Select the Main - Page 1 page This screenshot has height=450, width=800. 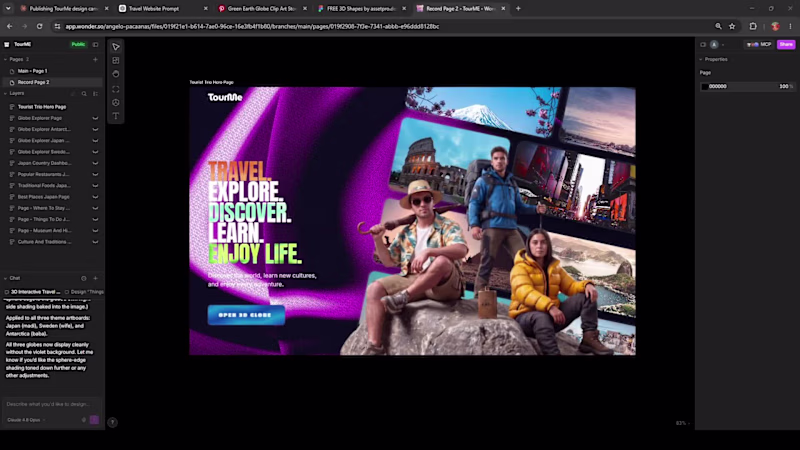[51, 71]
